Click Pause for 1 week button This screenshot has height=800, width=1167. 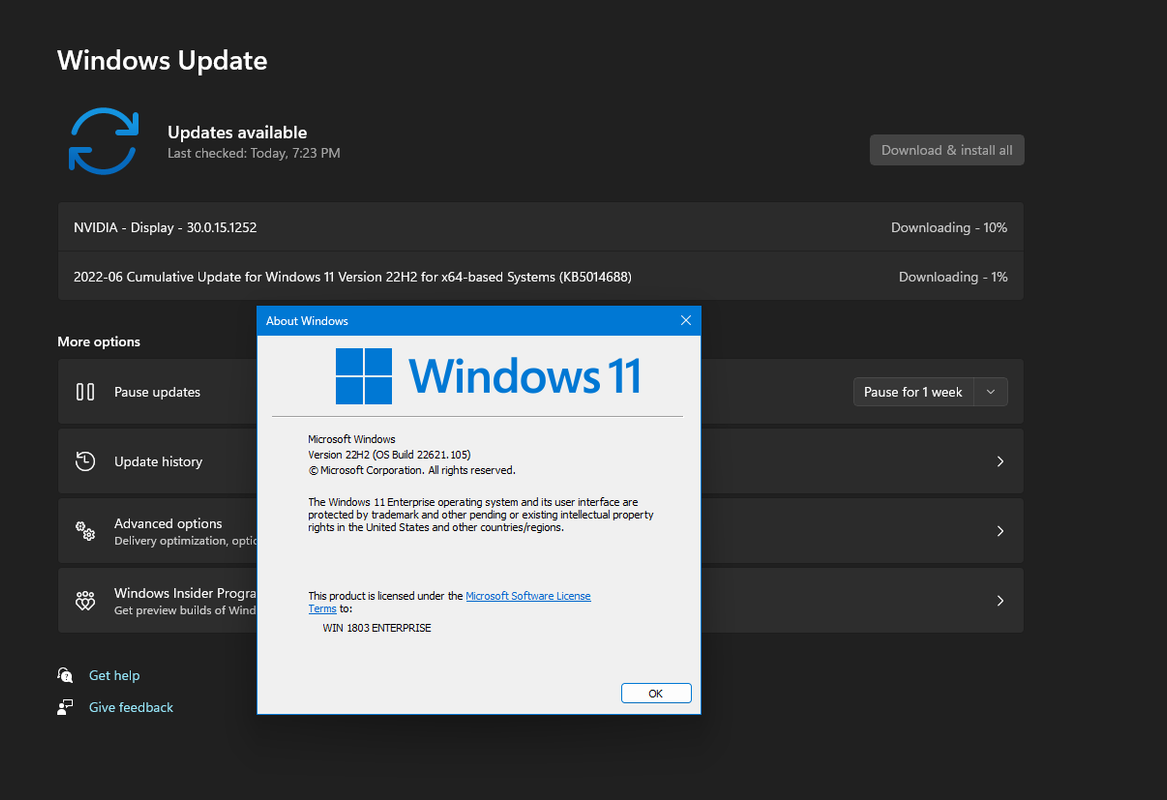coord(913,392)
